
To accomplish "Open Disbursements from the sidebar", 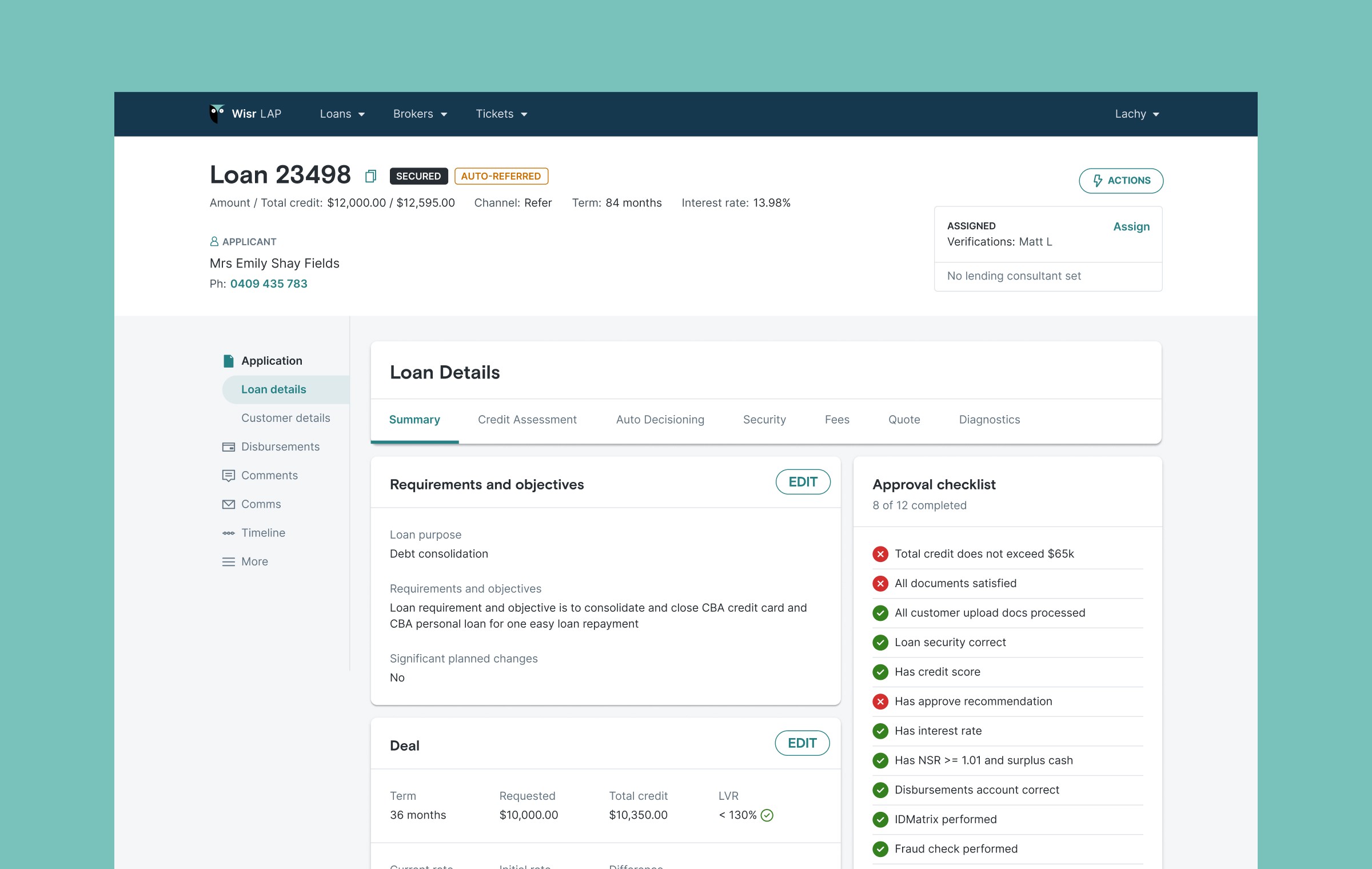I will click(280, 447).
